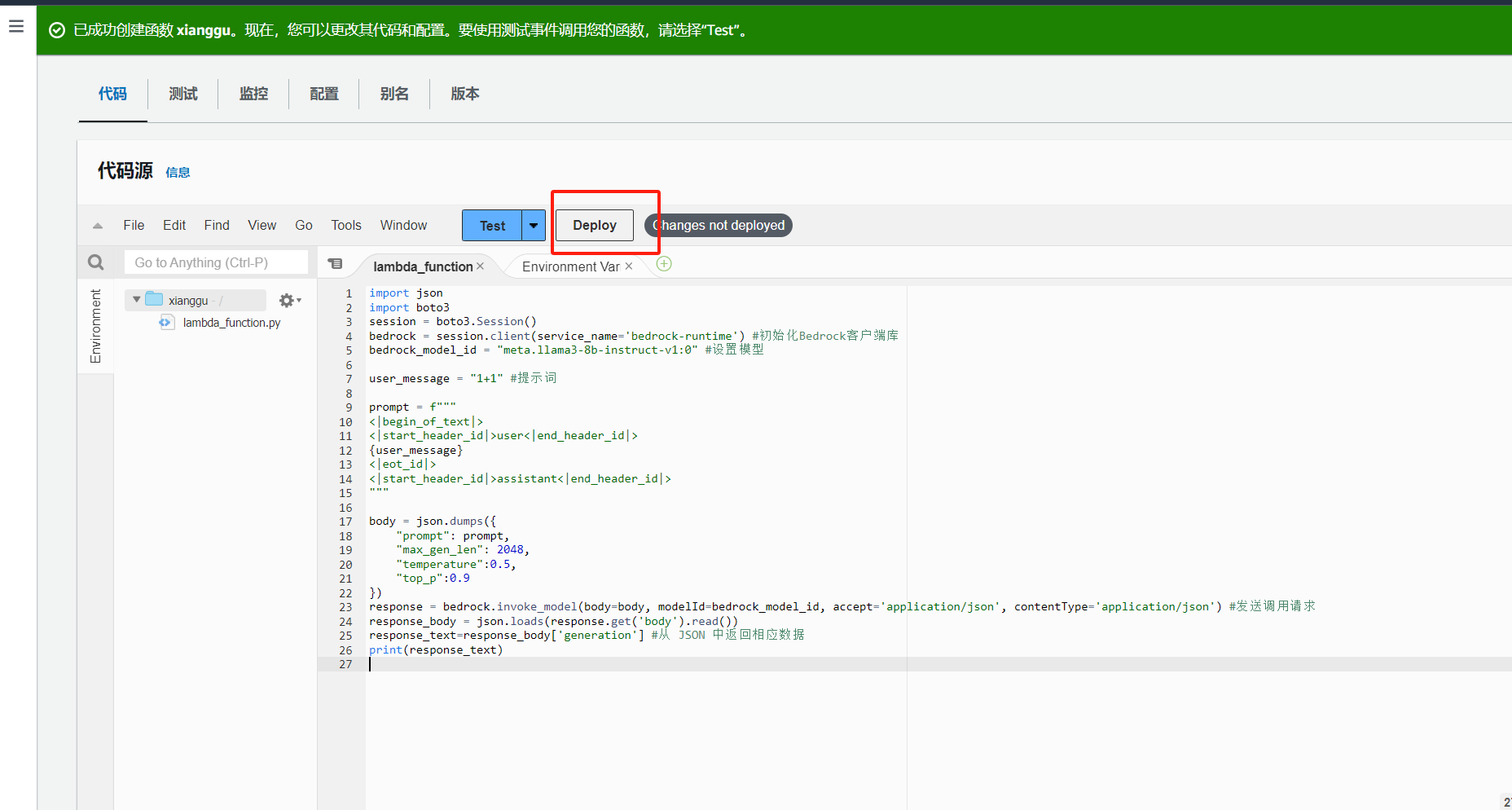The image size is (1512, 810).
Task: Collapse the xianggu folder tree arrow
Action: click(x=136, y=300)
